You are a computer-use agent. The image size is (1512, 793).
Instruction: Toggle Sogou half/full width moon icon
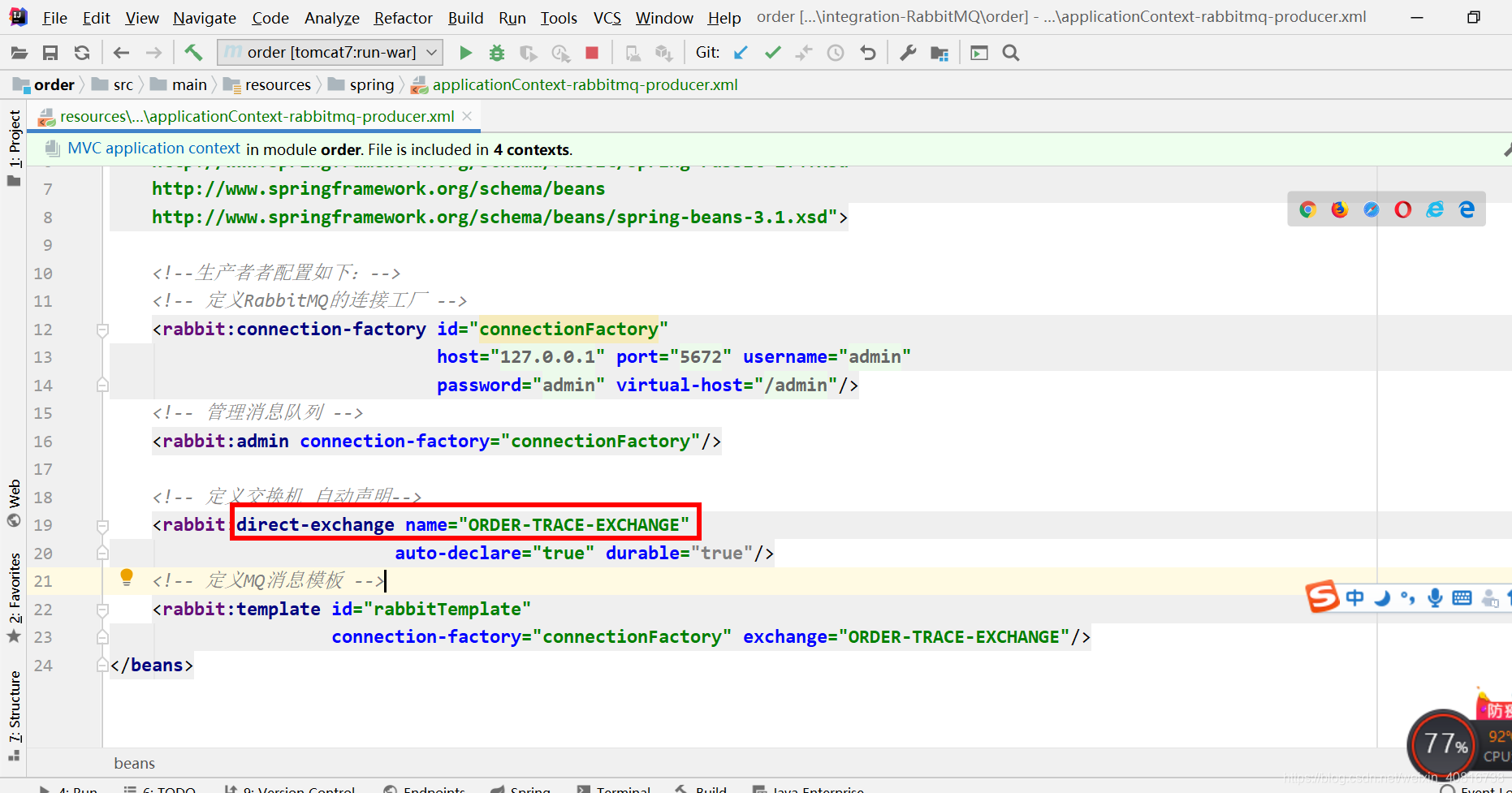pyautogui.click(x=1382, y=598)
